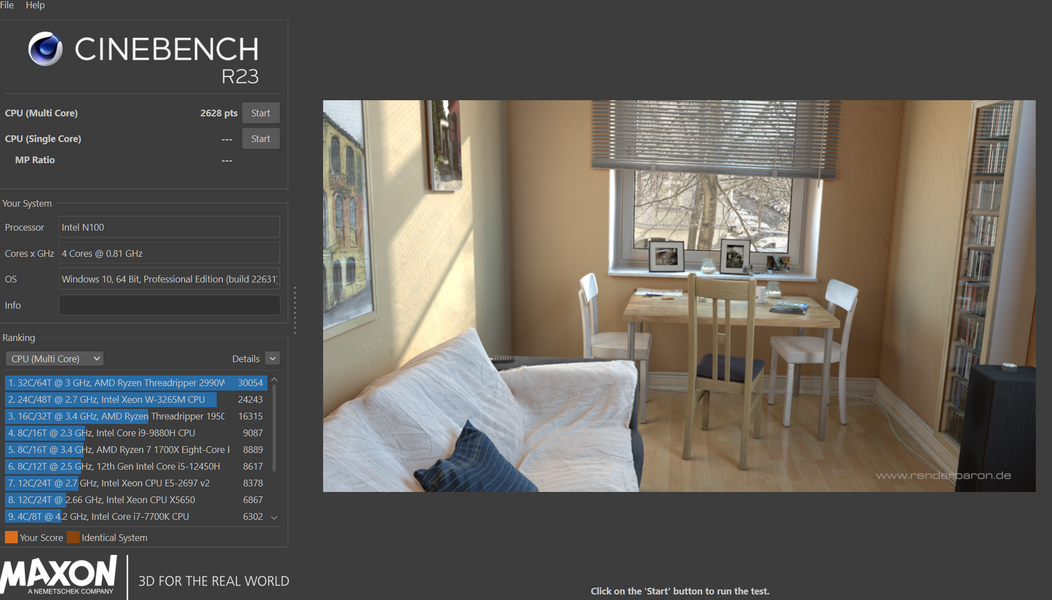Start the CPU Multi Core test
The image size is (1052, 600).
(x=260, y=113)
